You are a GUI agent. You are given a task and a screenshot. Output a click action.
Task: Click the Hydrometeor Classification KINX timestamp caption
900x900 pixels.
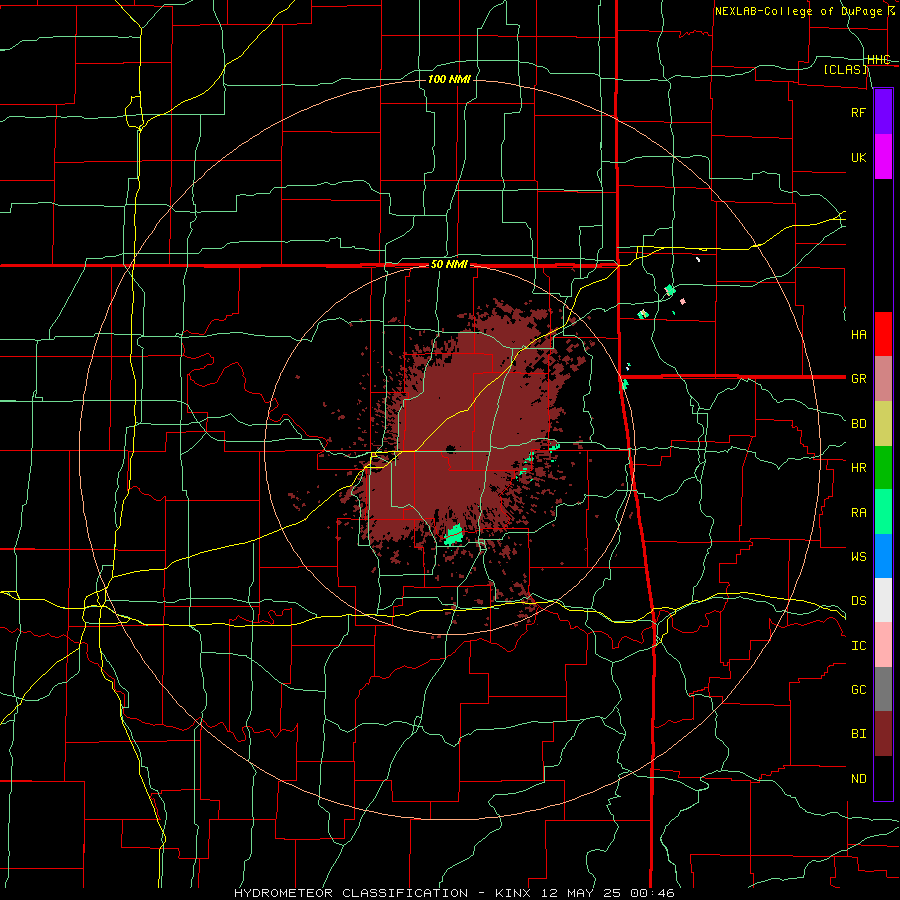453,893
